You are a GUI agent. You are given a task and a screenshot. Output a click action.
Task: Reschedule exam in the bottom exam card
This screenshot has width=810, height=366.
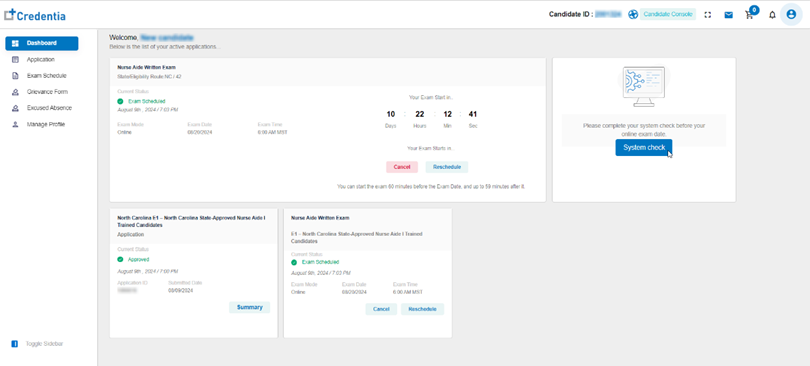coord(423,309)
